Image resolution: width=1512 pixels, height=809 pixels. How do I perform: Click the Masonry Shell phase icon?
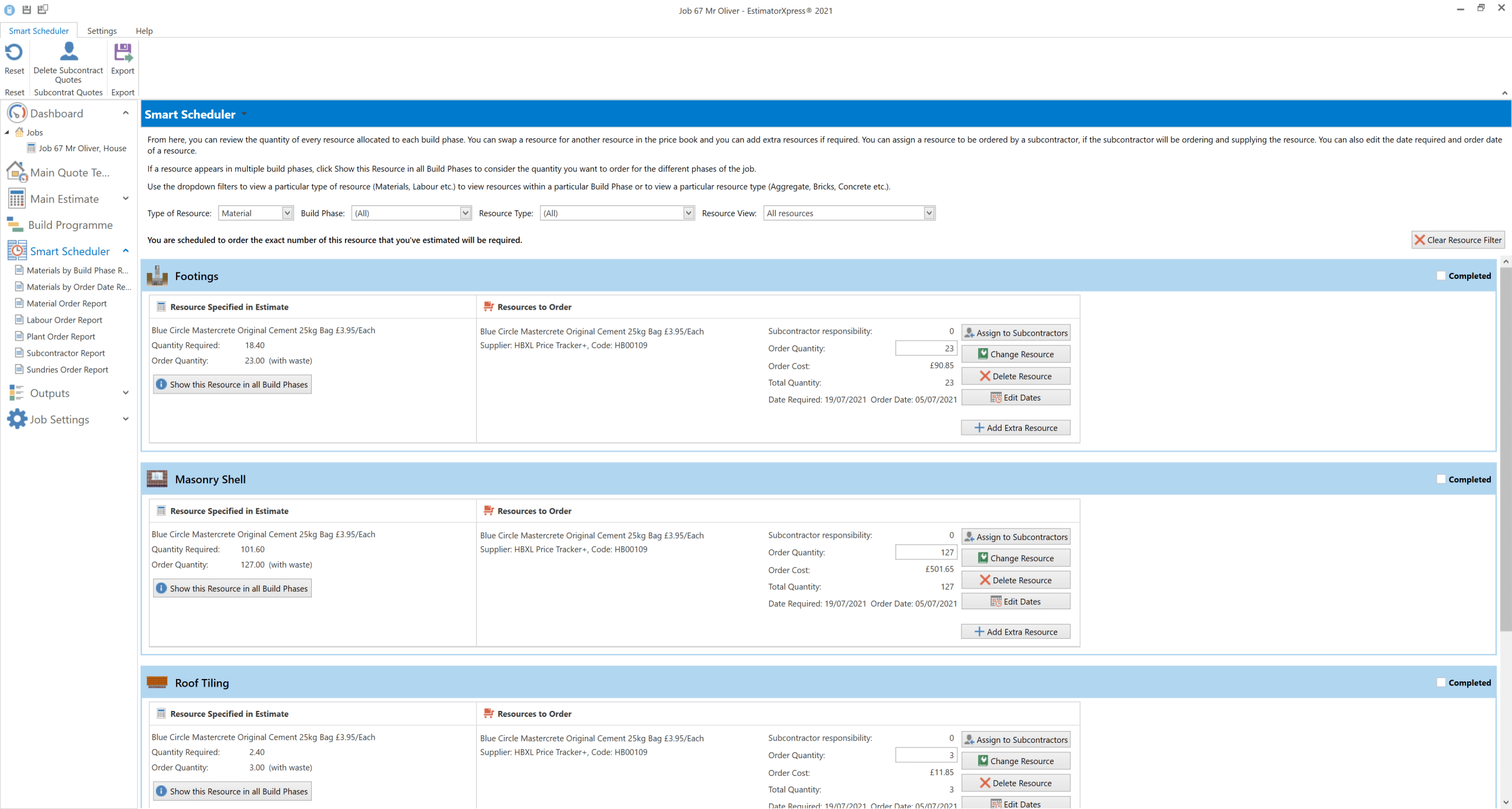157,479
